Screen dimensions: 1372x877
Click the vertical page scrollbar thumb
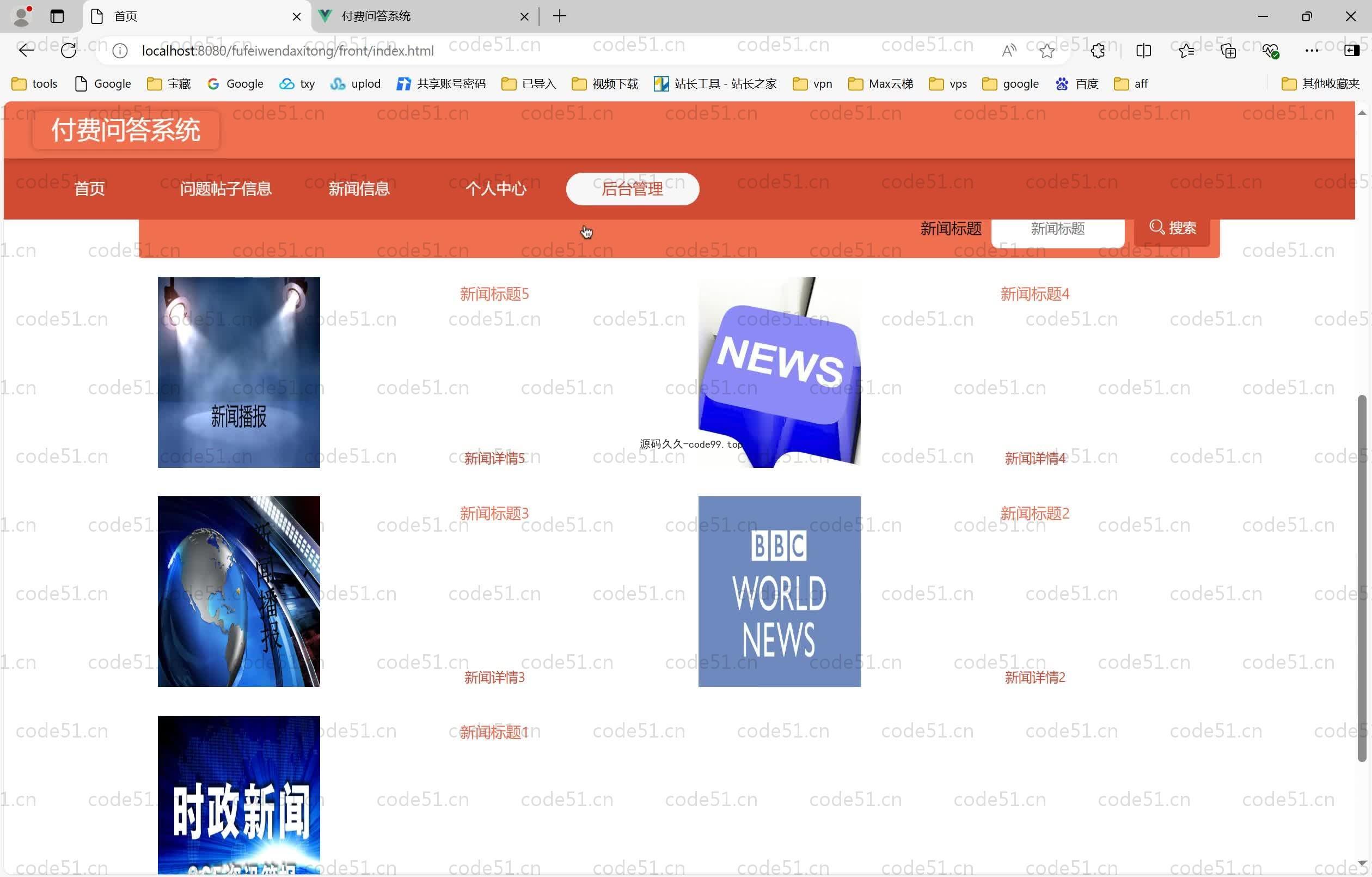1362,578
